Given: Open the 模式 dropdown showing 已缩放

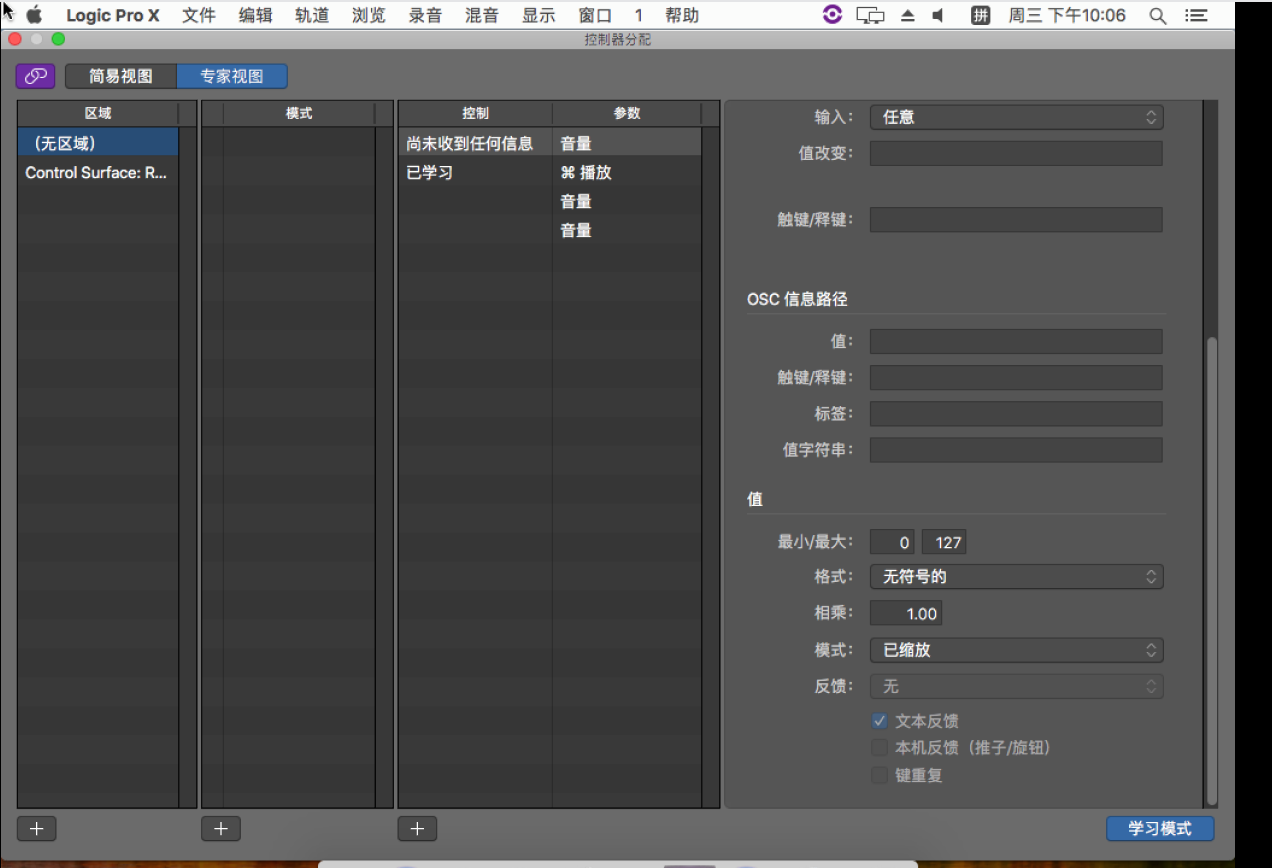Looking at the screenshot, I should click(x=1016, y=650).
